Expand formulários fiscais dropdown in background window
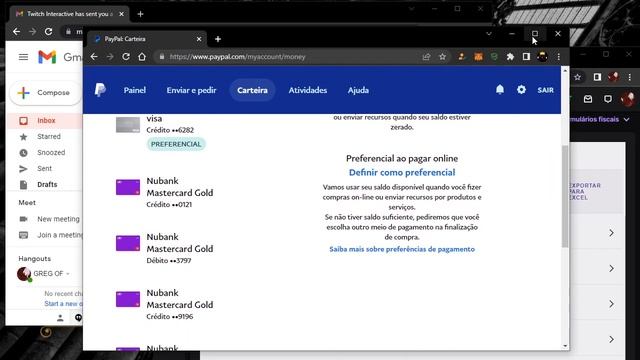The height and width of the screenshot is (360, 640). [626, 119]
